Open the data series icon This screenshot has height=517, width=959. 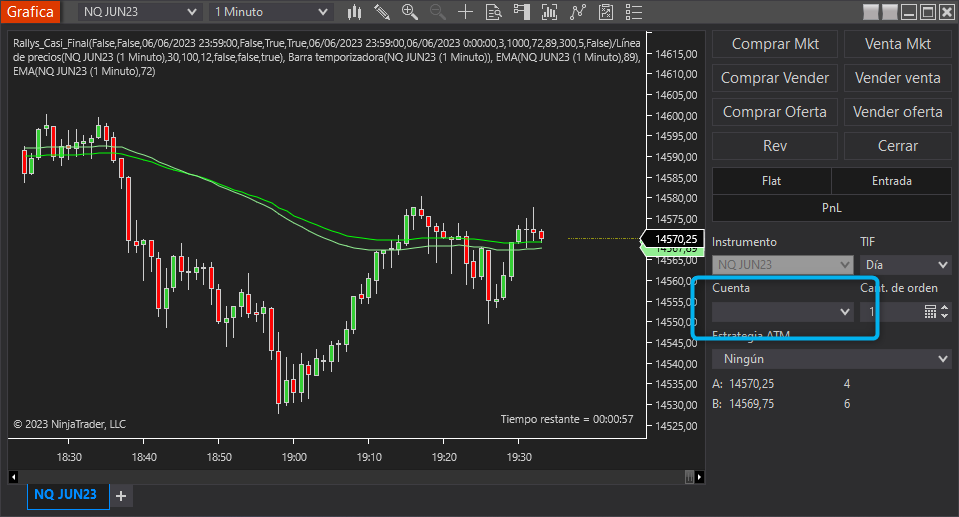point(549,12)
